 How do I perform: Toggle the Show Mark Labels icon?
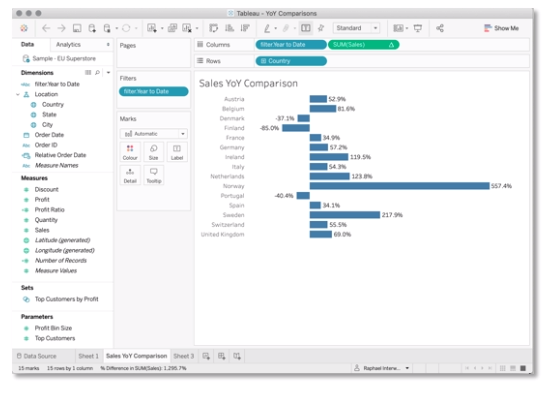pos(306,28)
